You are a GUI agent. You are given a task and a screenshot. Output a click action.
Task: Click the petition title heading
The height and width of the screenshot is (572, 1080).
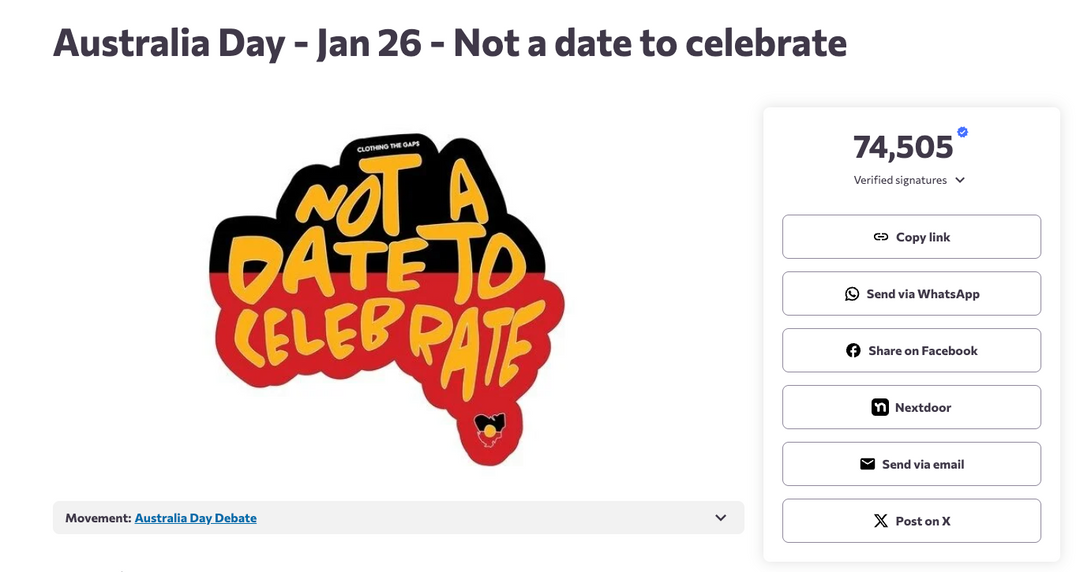point(450,43)
